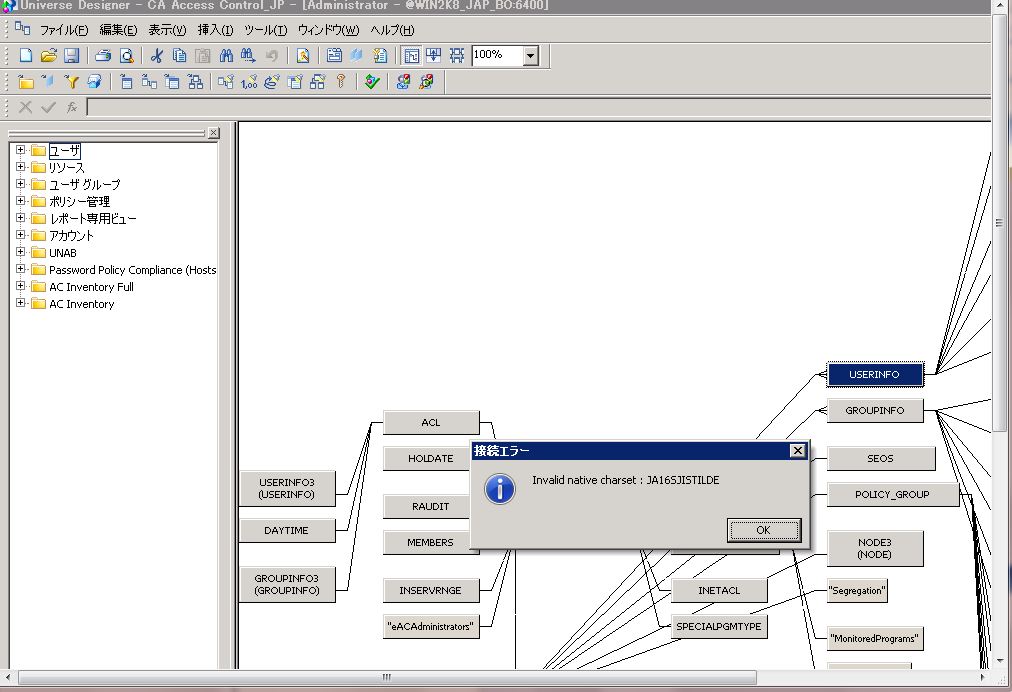
Task: Open the ヘルプ(H) menu
Action: tap(392, 30)
